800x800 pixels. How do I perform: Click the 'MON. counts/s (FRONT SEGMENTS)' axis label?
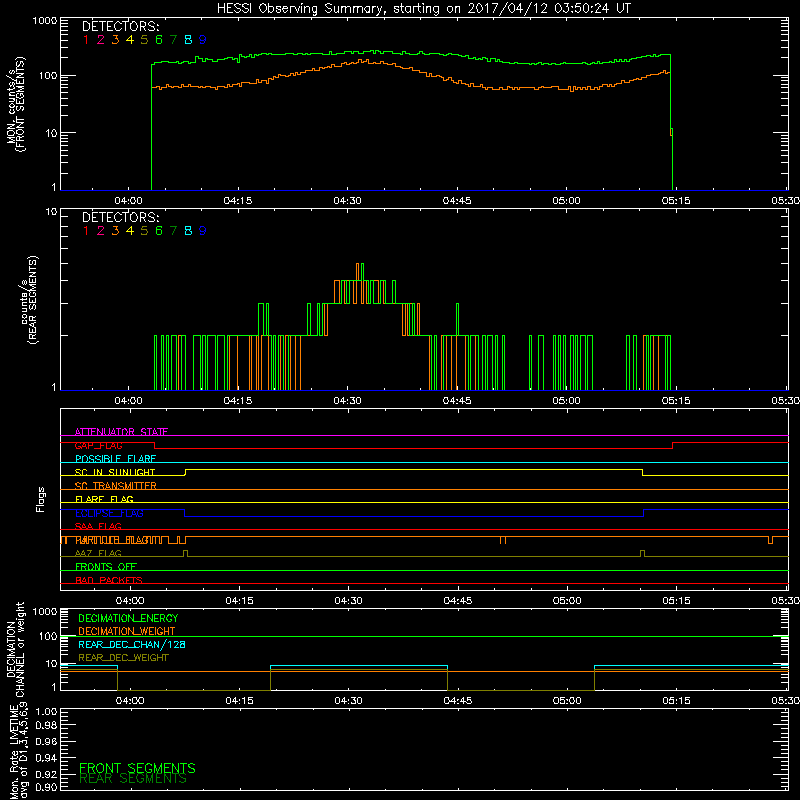click(15, 105)
